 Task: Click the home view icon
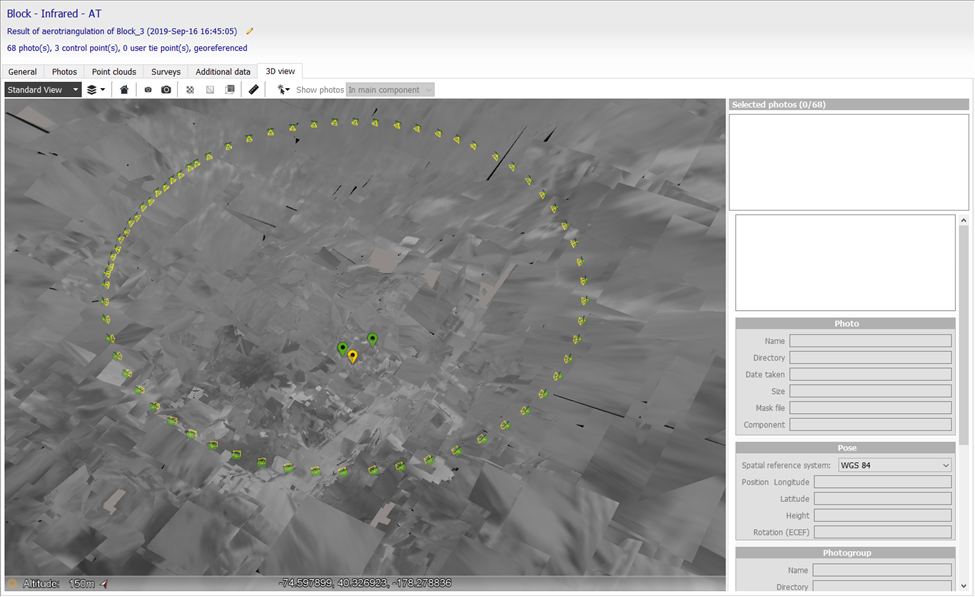124,90
